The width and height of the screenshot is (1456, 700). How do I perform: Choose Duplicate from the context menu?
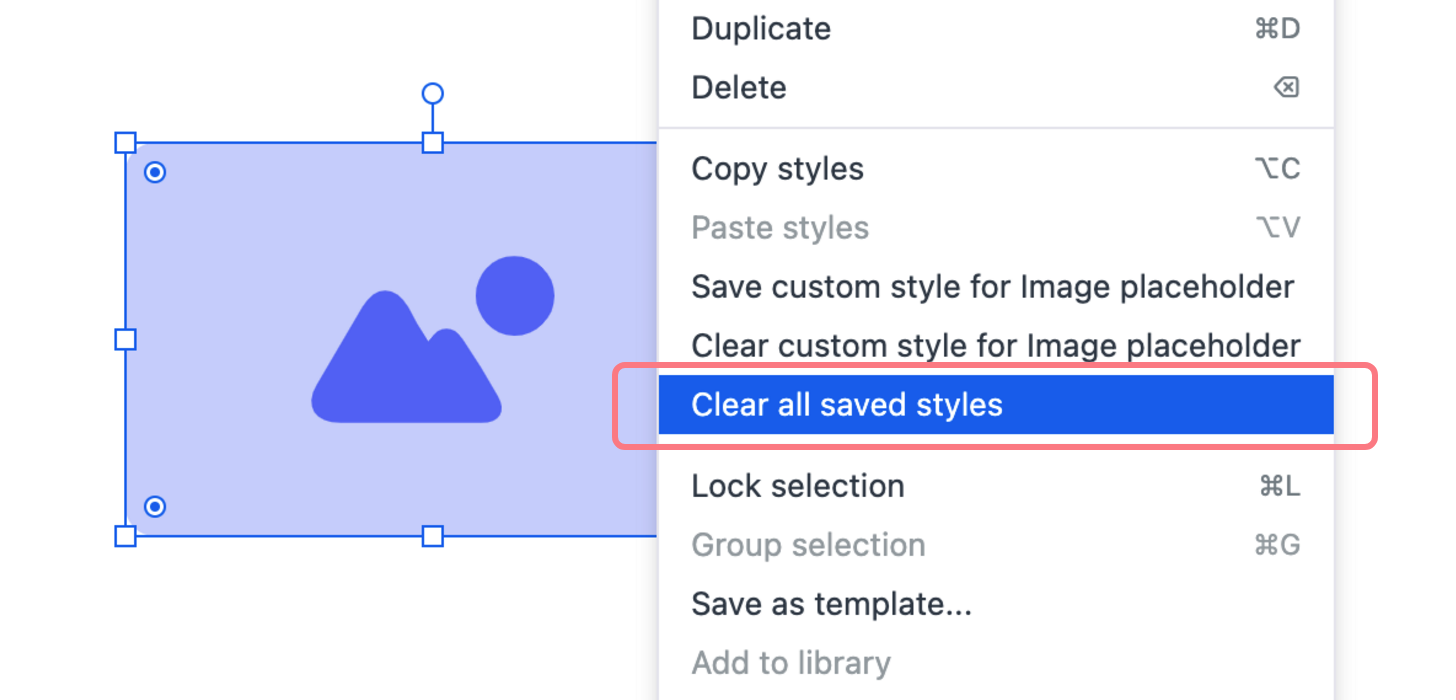[996, 28]
